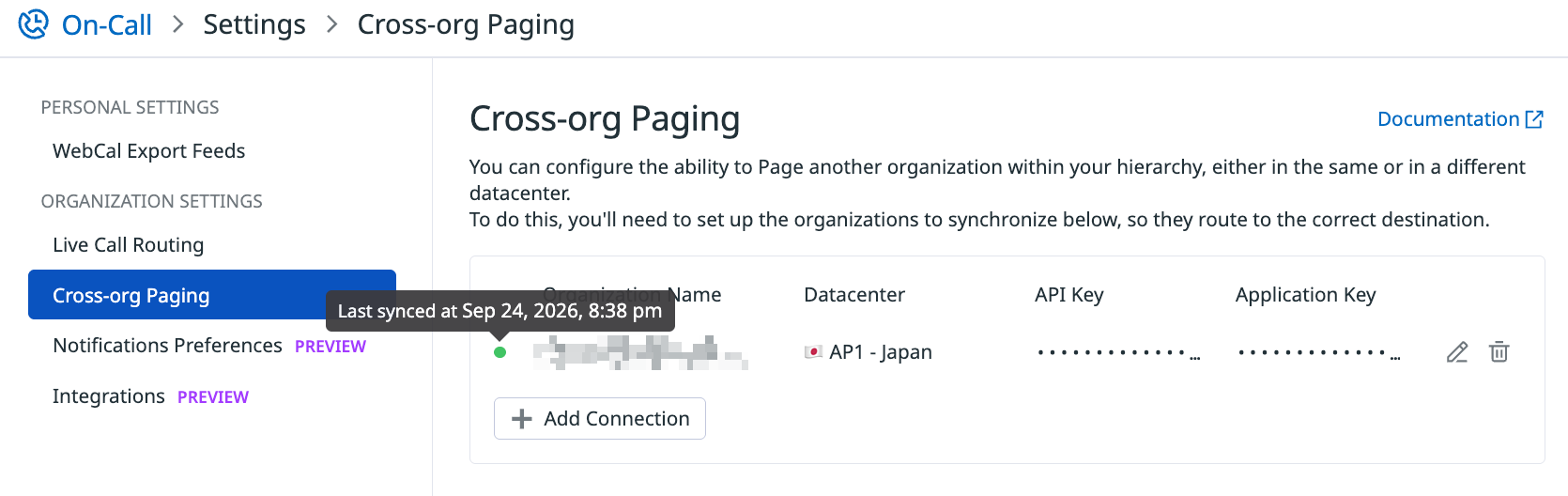Select Cross-org Paging in the sidebar

pos(212,295)
